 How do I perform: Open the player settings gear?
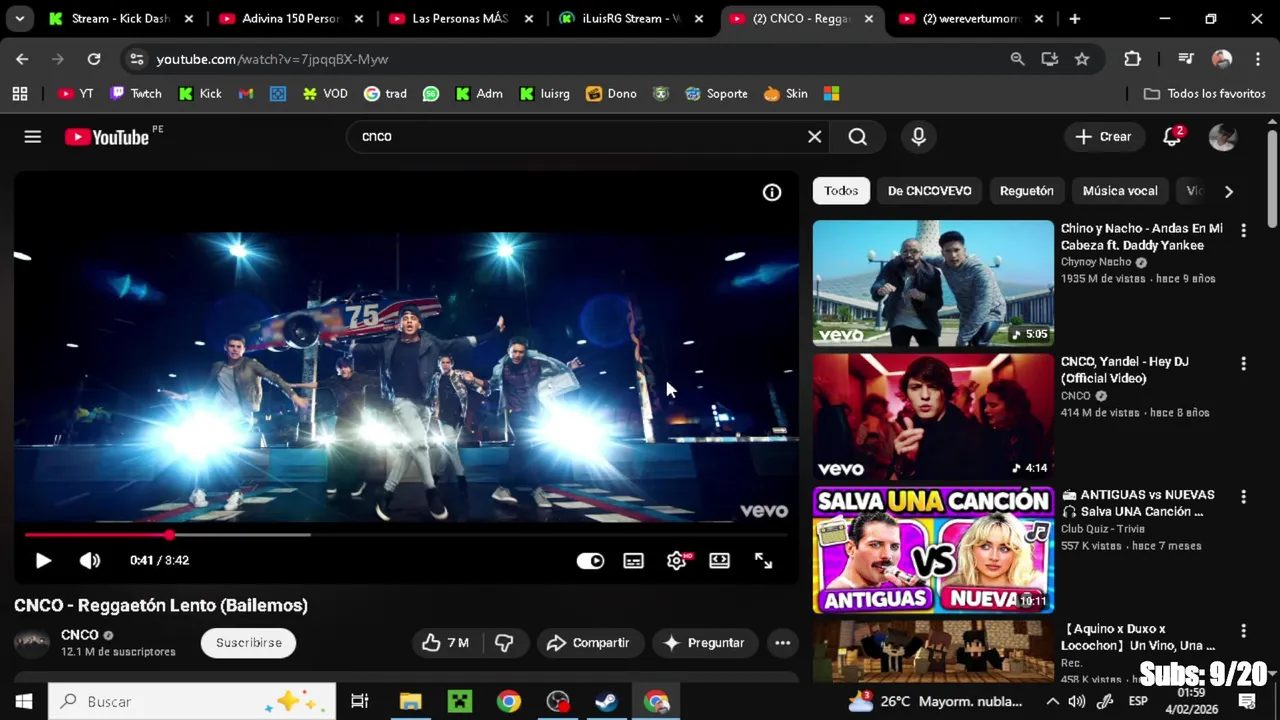(677, 561)
